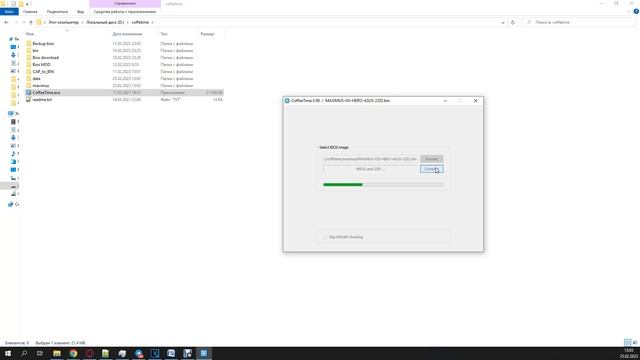The height and width of the screenshot is (360, 640).
Task: Click Cancel in the CoffeeTime dialog
Action: pos(431,169)
